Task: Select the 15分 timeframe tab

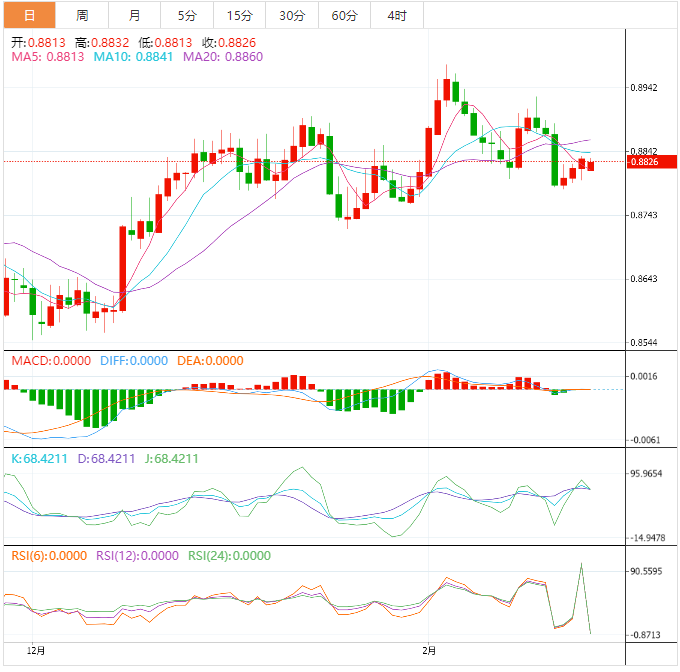Action: [x=240, y=15]
